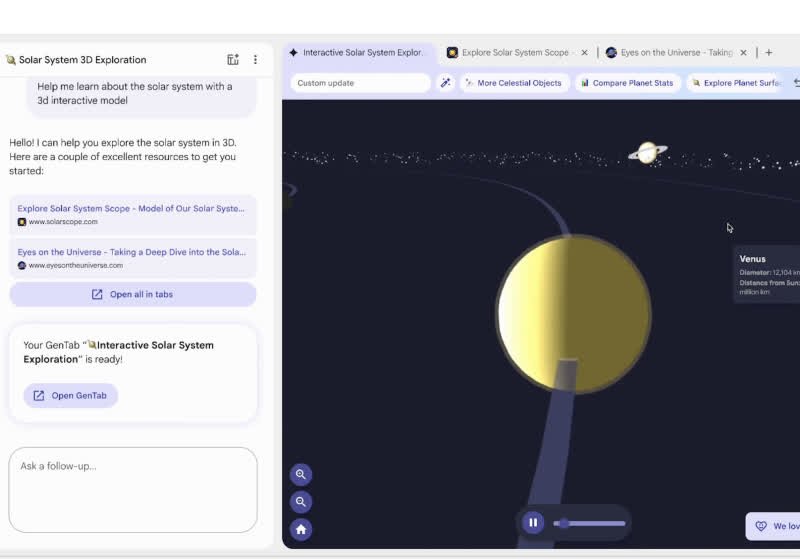800x560 pixels.
Task: Choose the Explore Planet Surface suggestion
Action: point(737,83)
